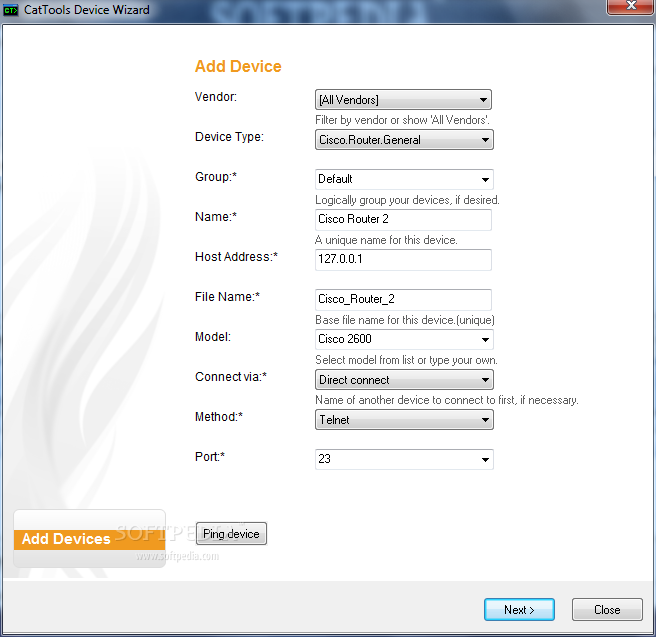Click the Ping device button
656x637 pixels.
point(231,534)
